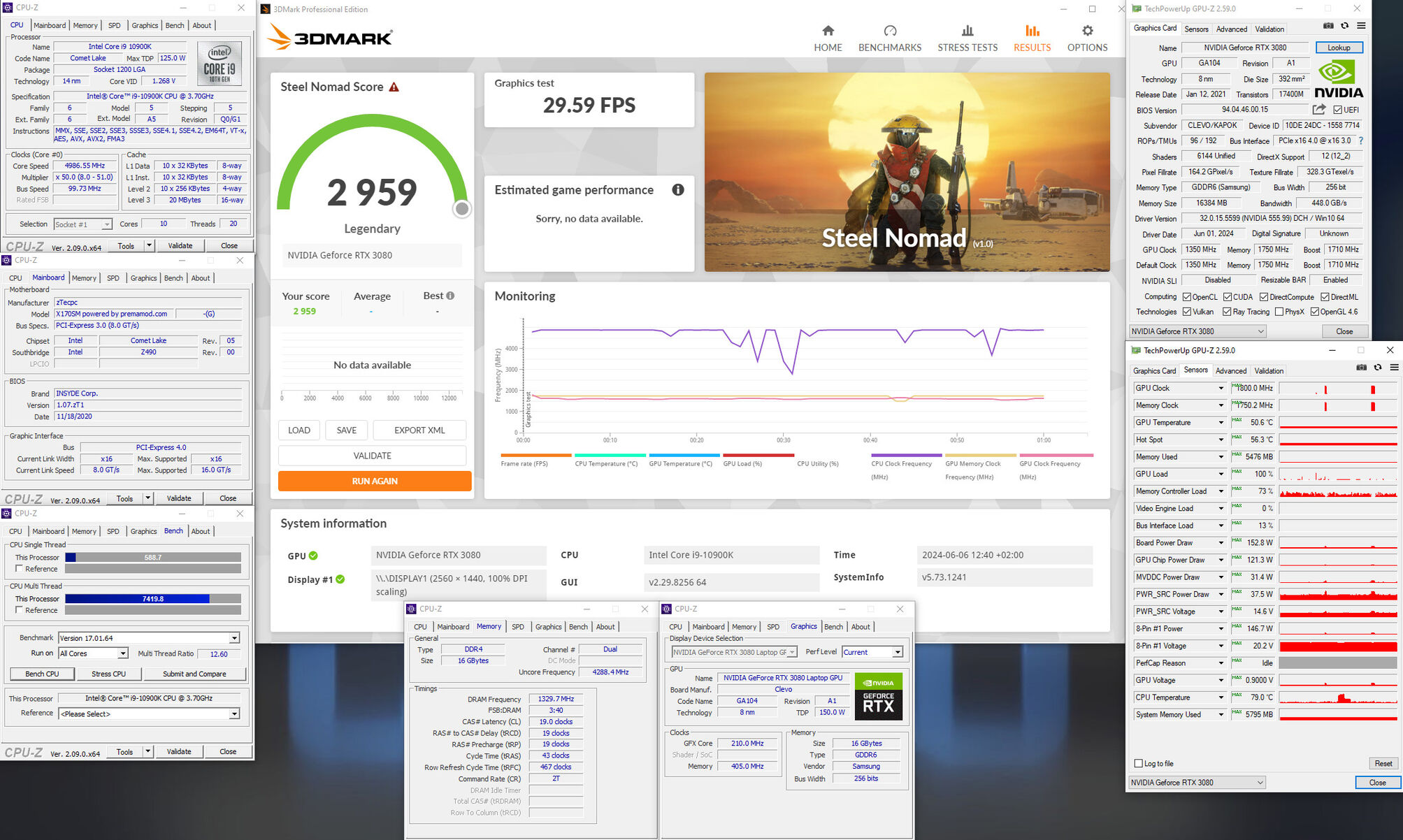Open the Advanced tab in GPU-Z sensors window

tap(1230, 370)
